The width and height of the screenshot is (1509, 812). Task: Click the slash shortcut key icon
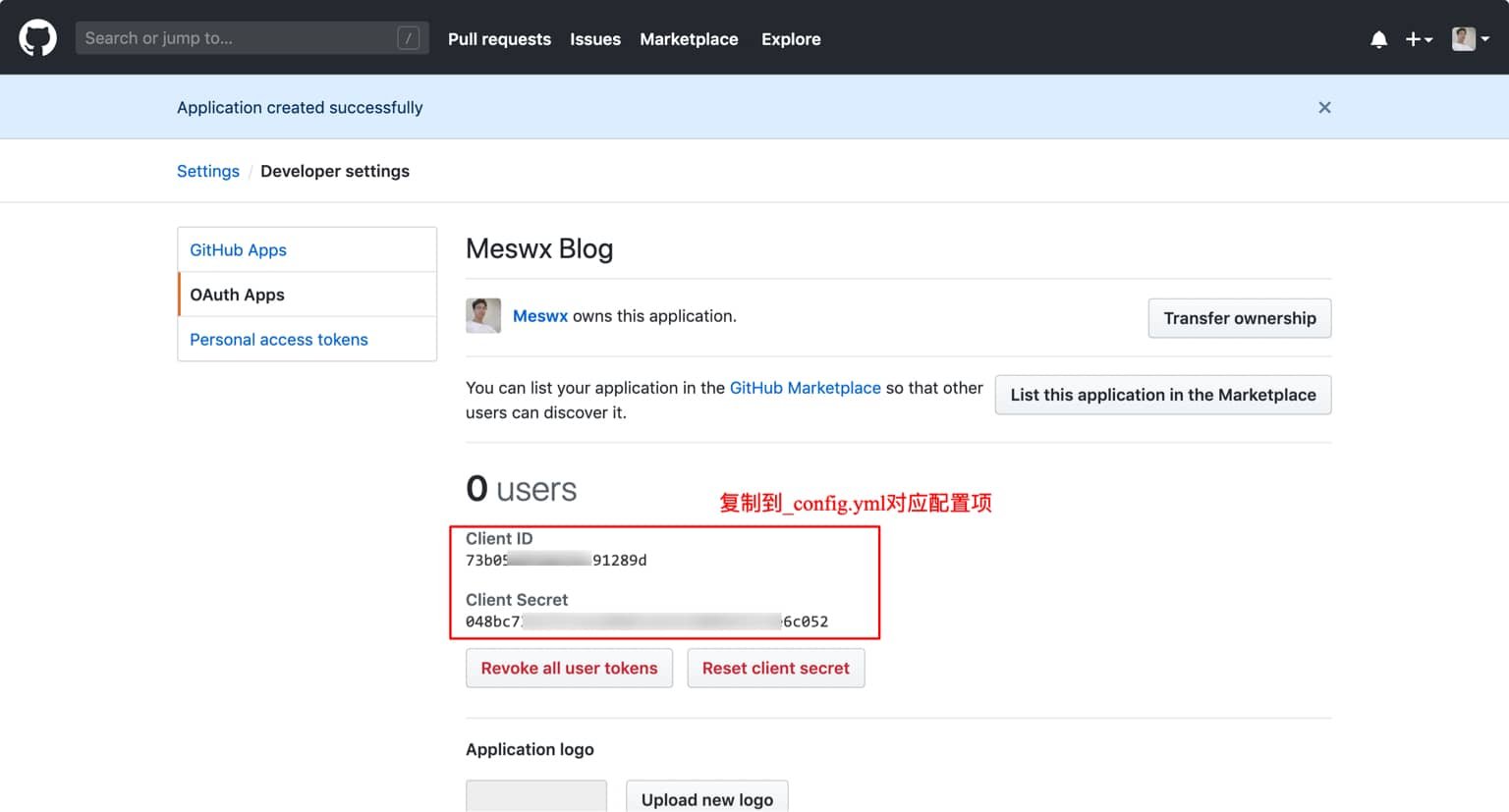point(409,38)
